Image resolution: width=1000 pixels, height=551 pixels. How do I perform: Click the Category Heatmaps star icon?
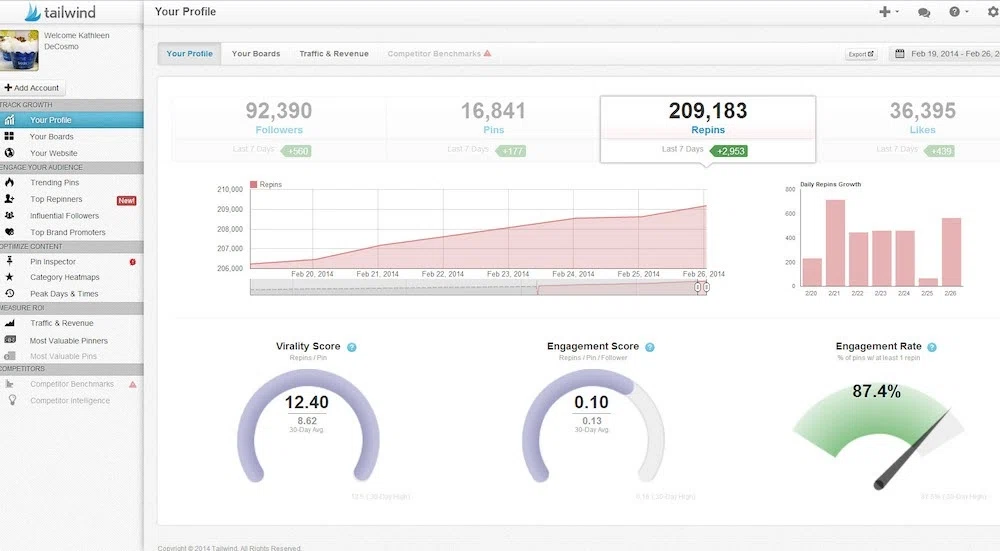tap(9, 277)
